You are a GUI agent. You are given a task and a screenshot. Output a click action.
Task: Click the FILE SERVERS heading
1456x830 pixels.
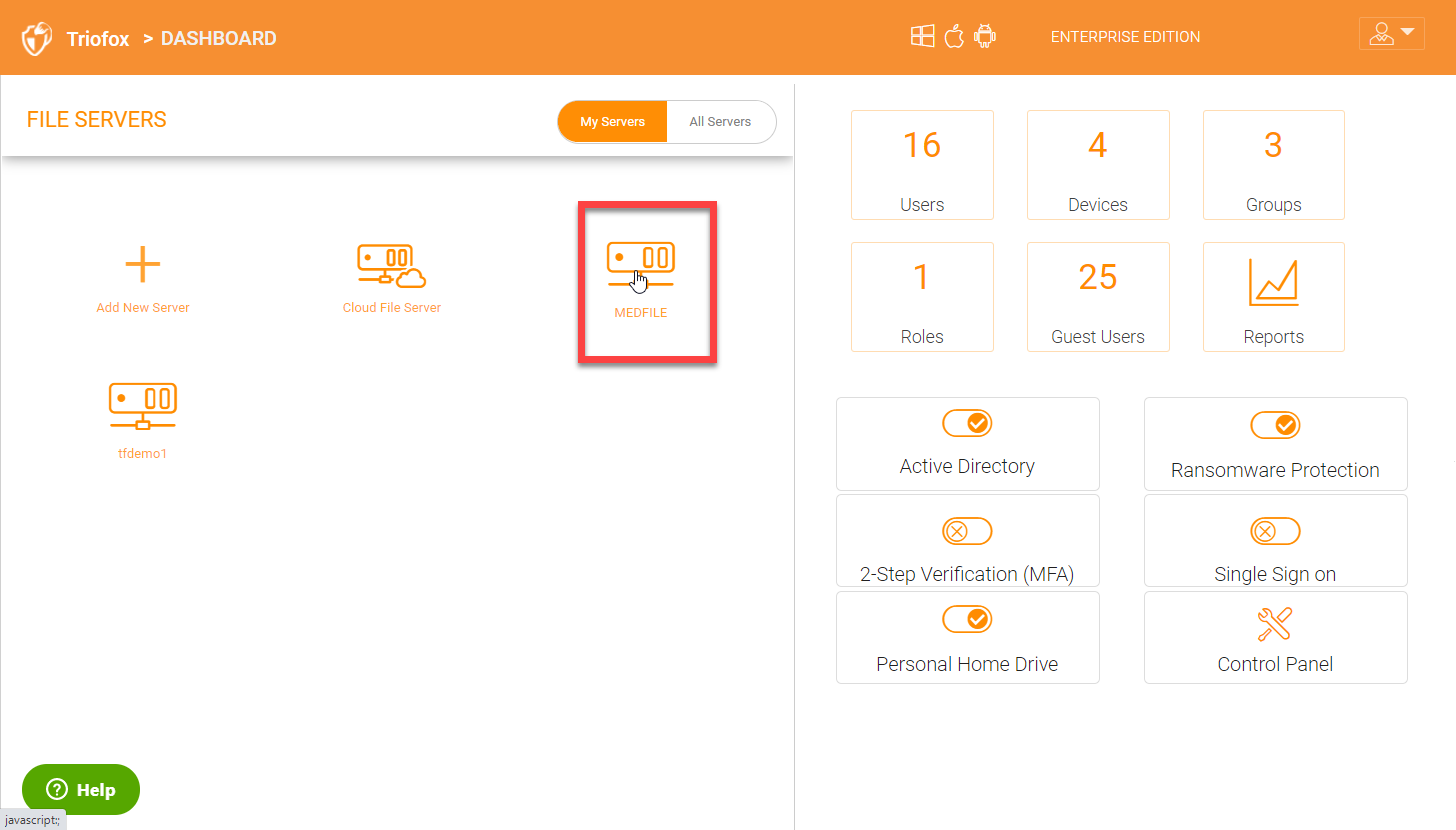point(97,120)
